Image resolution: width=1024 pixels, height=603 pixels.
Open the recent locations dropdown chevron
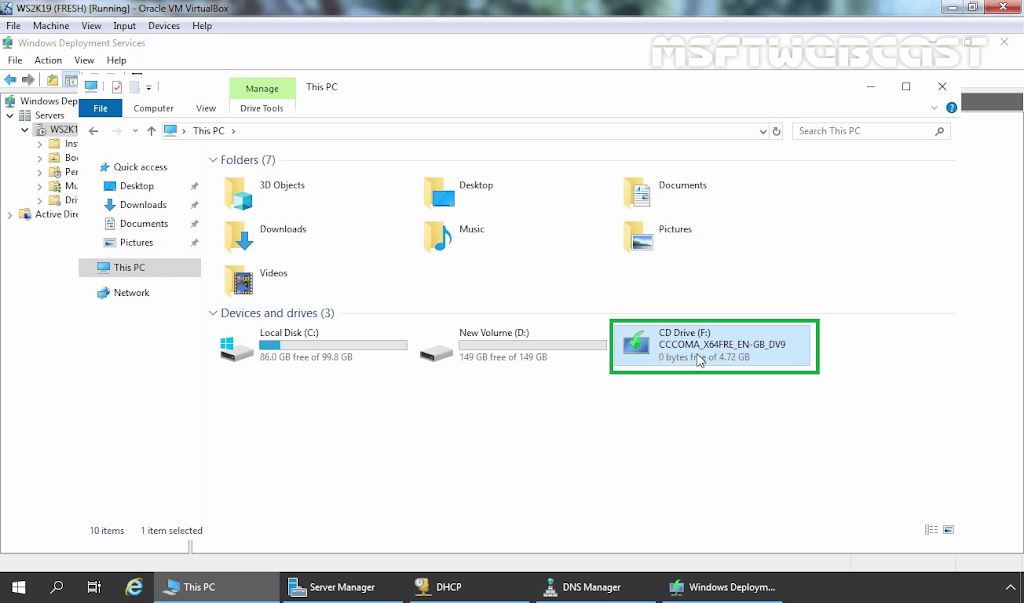135,131
